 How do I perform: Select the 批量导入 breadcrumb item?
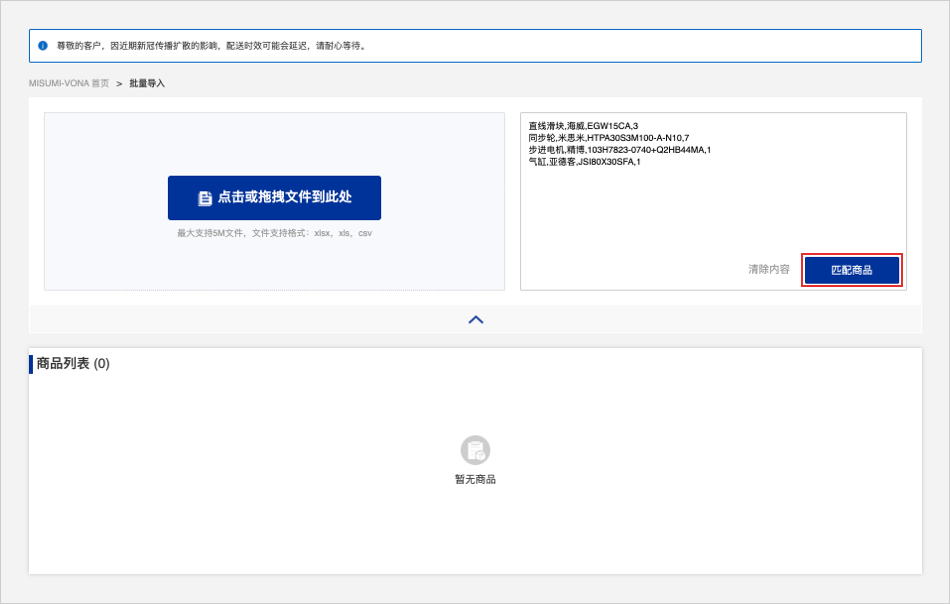click(147, 83)
